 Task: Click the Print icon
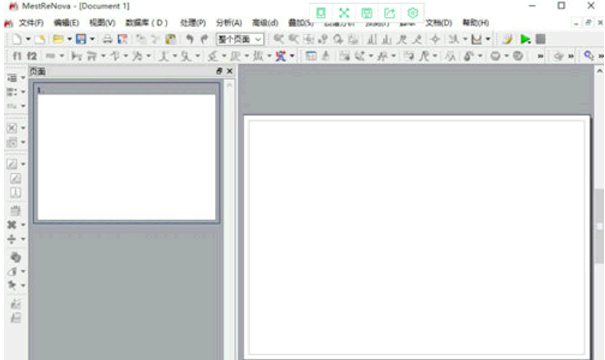click(x=108, y=39)
